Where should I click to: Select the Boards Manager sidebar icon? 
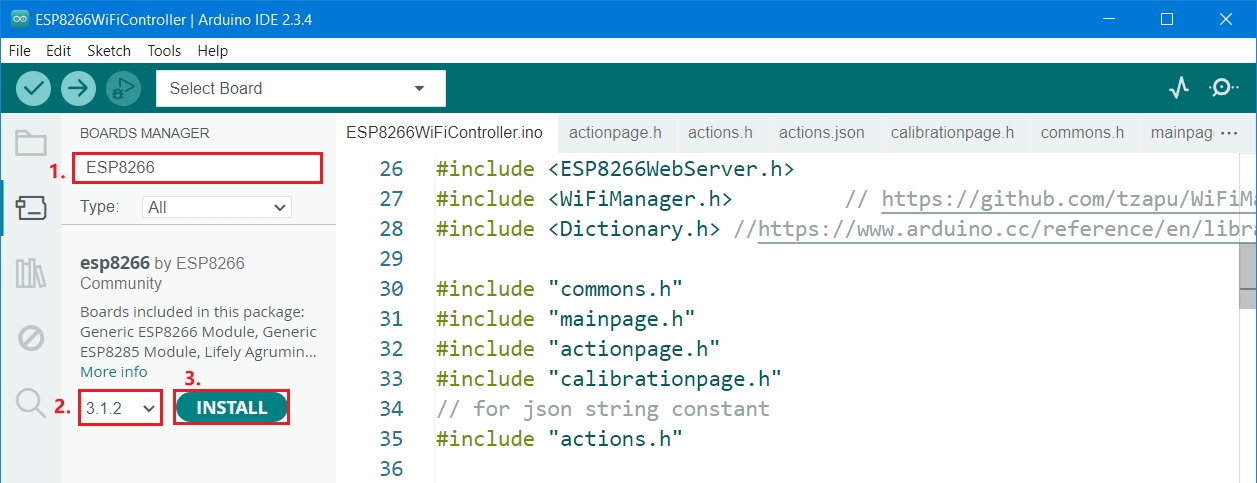tap(31, 208)
